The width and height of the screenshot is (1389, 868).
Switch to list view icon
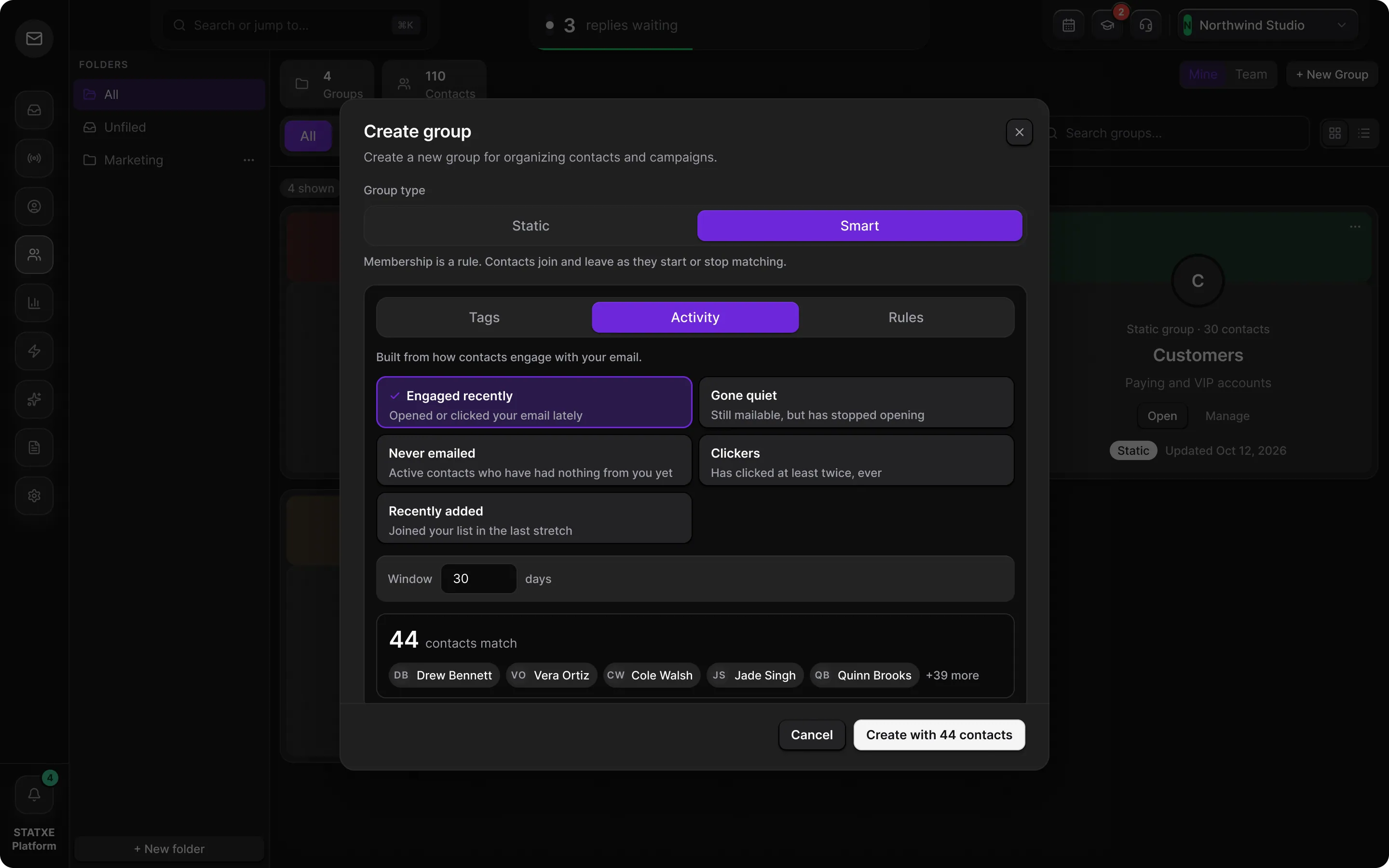[1364, 133]
